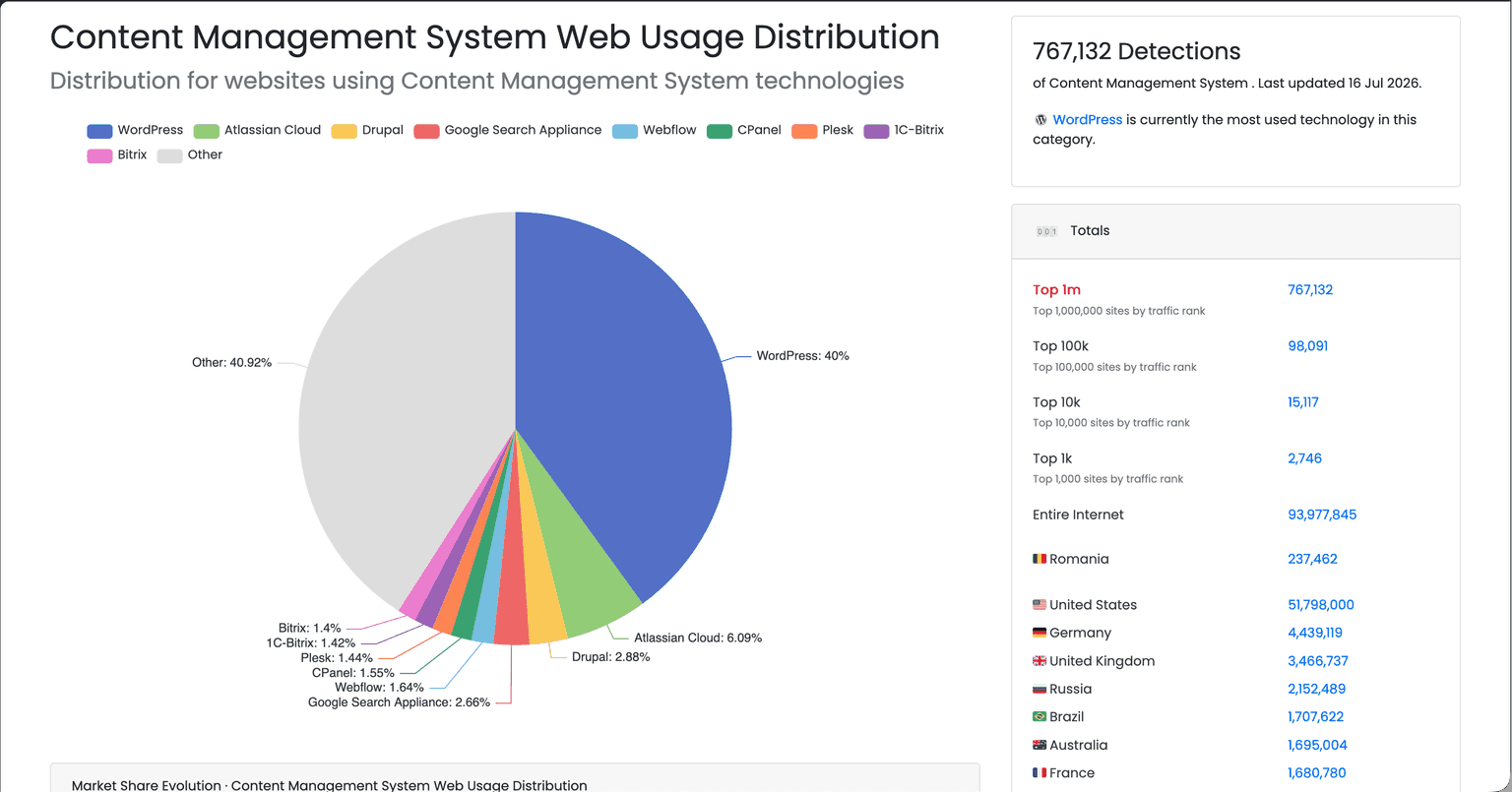Click the Australia flag icon
The height and width of the screenshot is (792, 1512).
pyautogui.click(x=1039, y=745)
